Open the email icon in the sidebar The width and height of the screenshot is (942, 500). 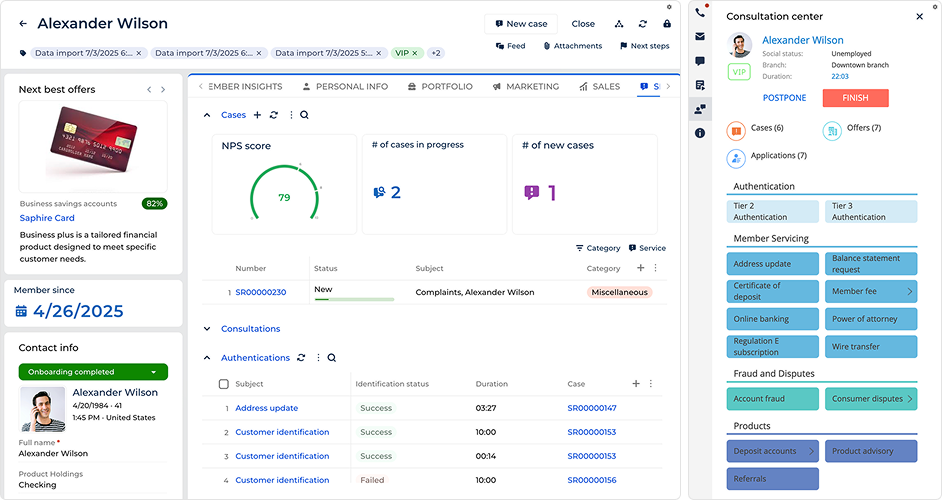point(700,37)
